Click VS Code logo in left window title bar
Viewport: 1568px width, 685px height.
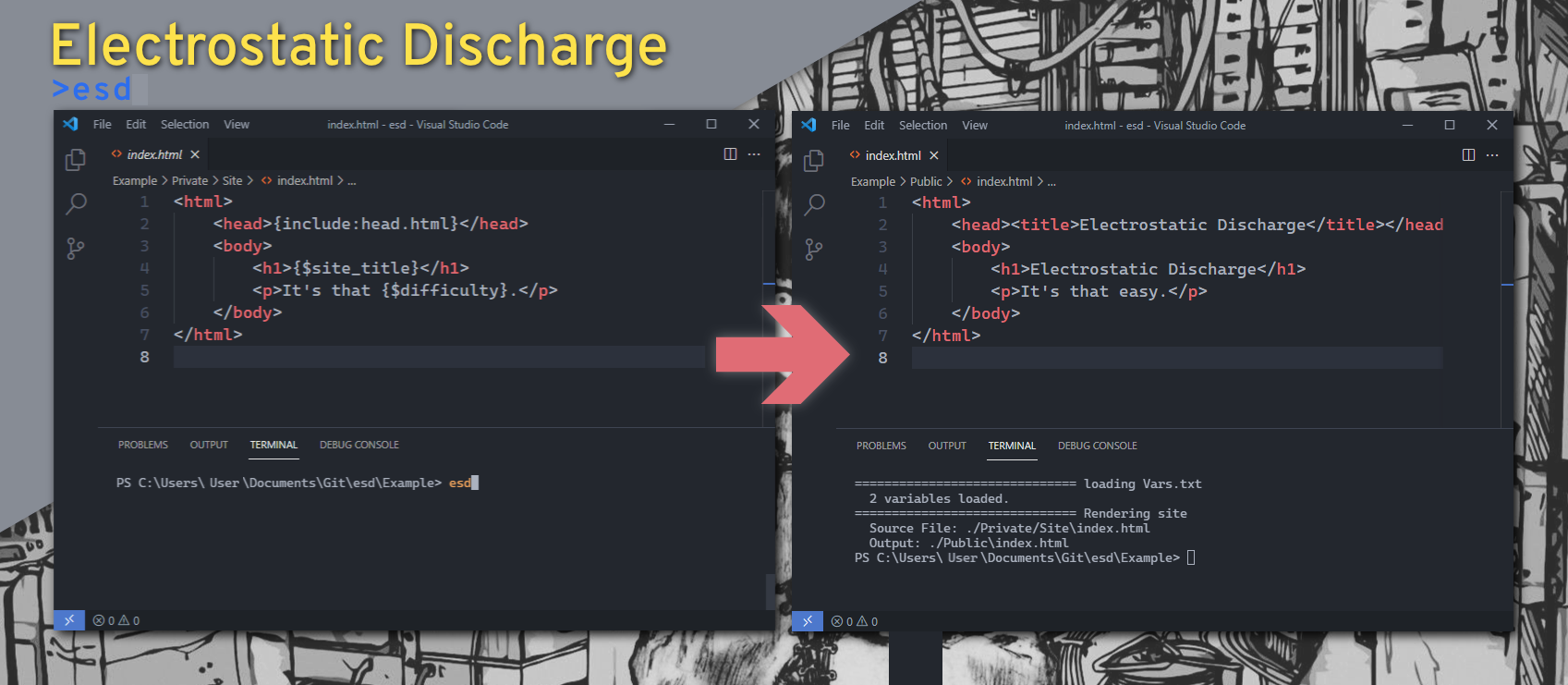pyautogui.click(x=70, y=124)
